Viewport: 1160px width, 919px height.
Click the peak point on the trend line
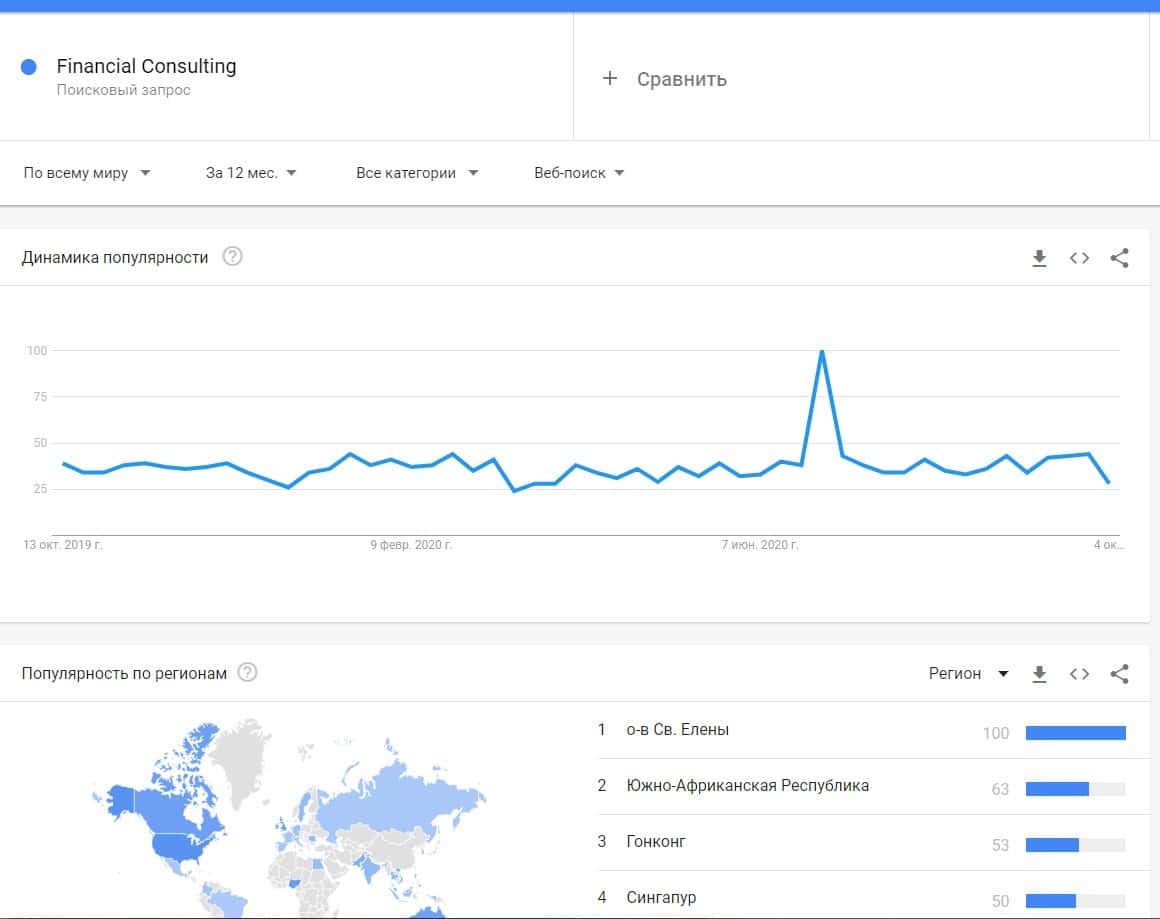pos(821,351)
